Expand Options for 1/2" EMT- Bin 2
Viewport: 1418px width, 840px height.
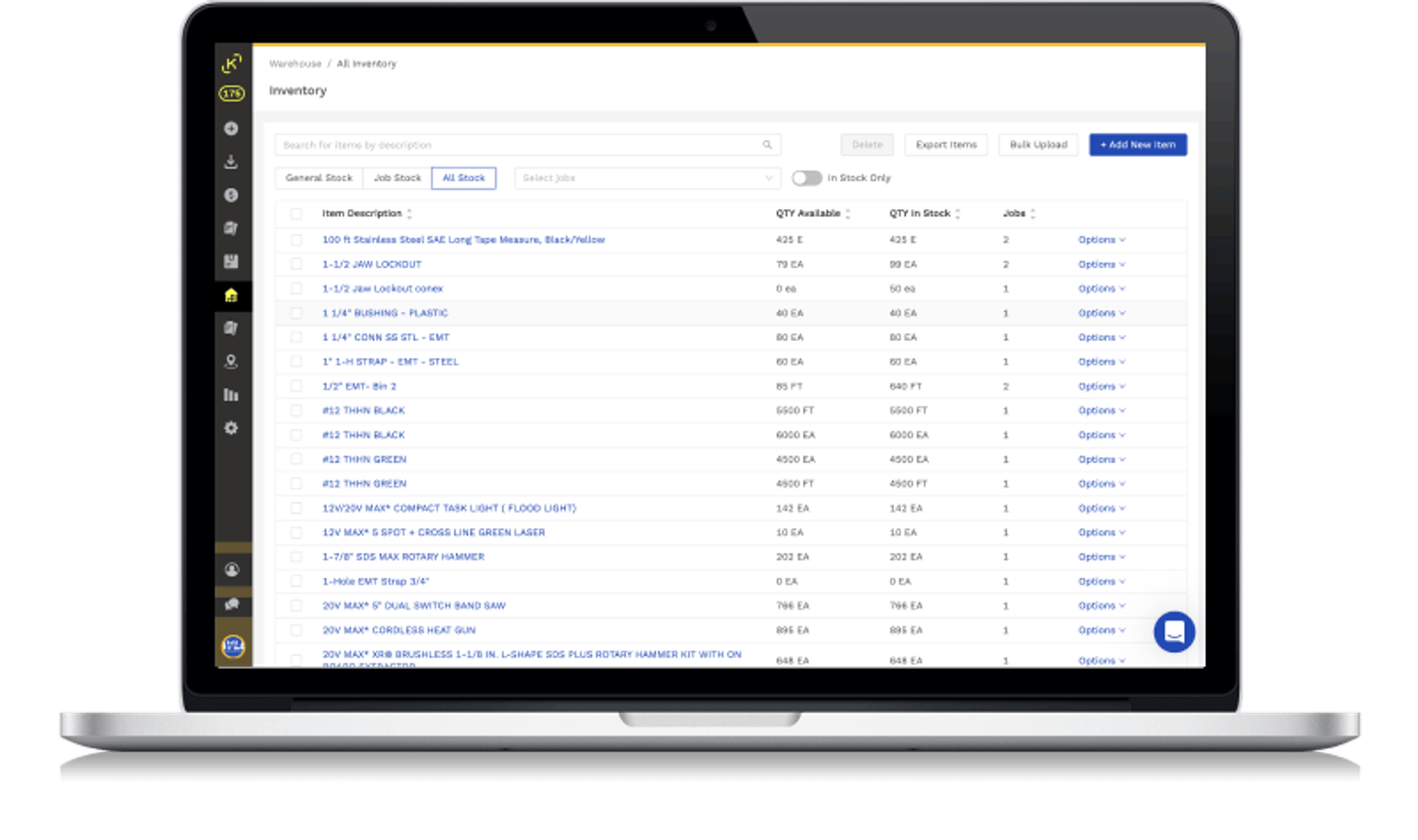[1101, 386]
